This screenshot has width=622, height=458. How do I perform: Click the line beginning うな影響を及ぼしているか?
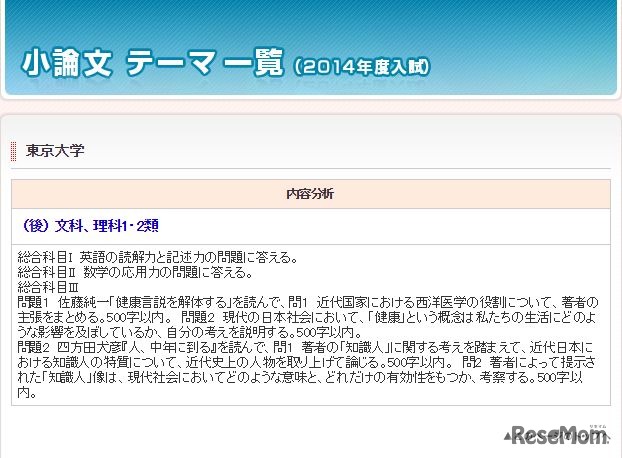[x=190, y=332]
